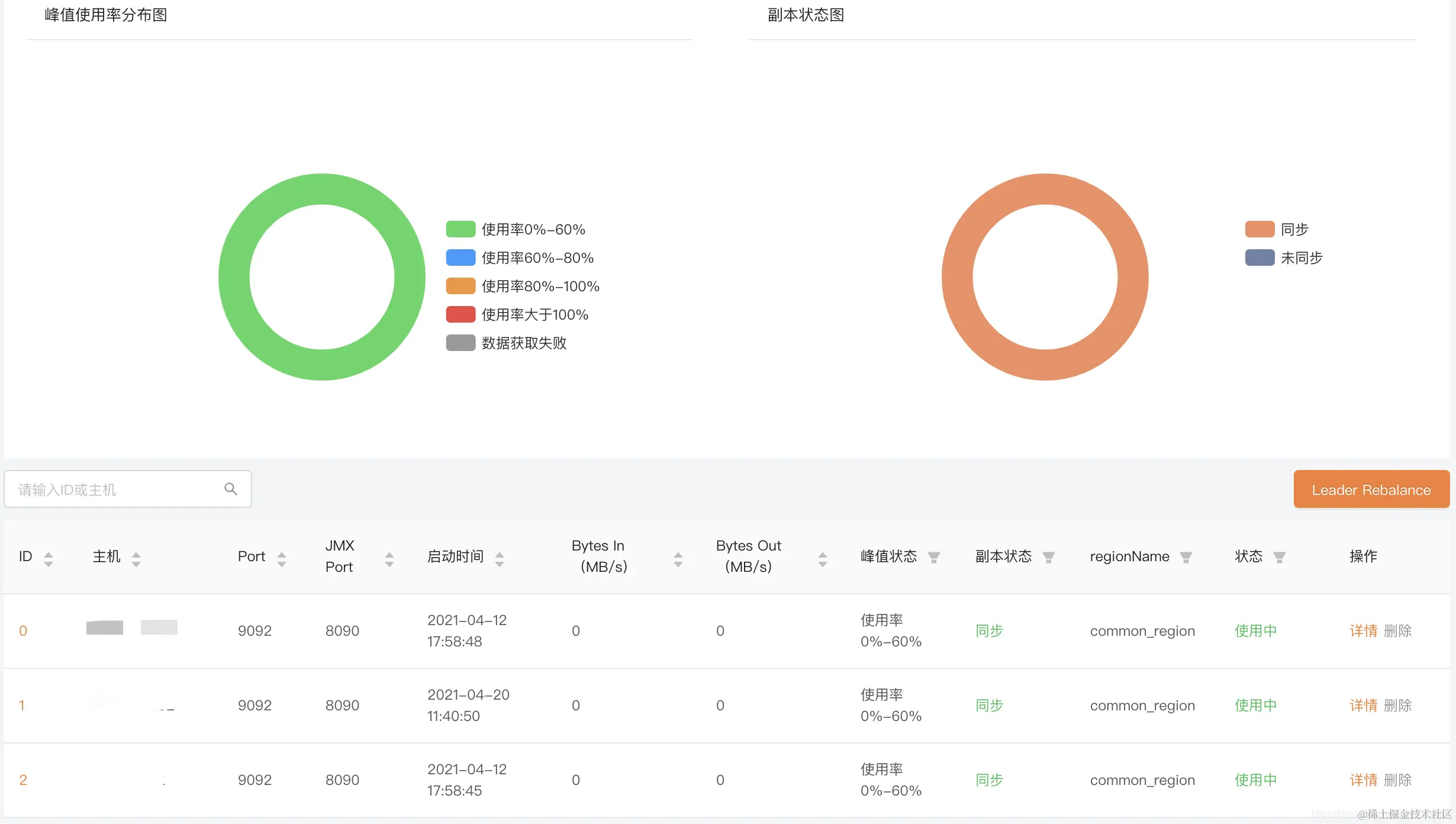Screen dimensions: 1456x824
Task: Toggle 使用率60%-80% legend series
Action: (x=537, y=257)
